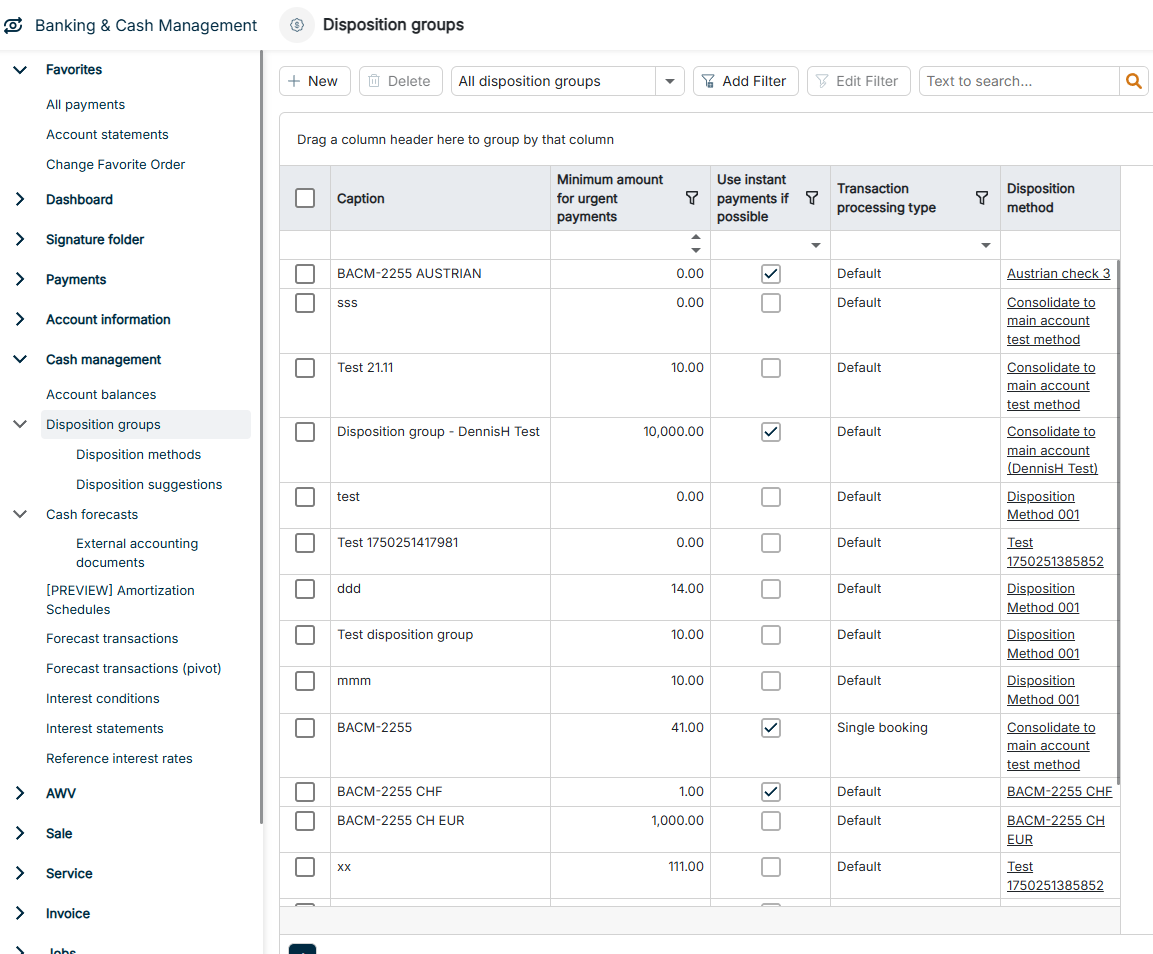Open Interest conditions
This screenshot has width=1153, height=954.
(102, 699)
